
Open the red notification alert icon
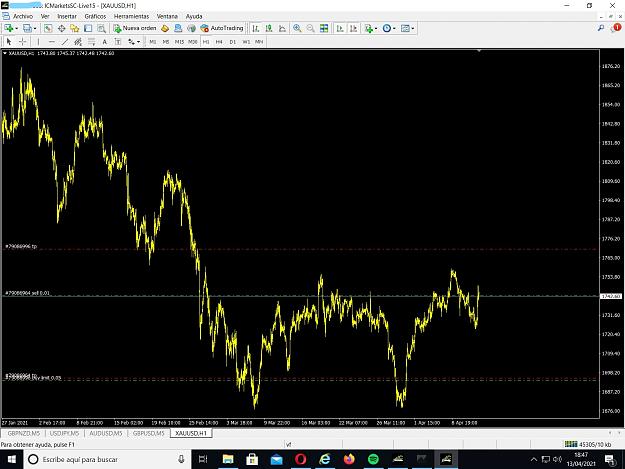pos(616,27)
